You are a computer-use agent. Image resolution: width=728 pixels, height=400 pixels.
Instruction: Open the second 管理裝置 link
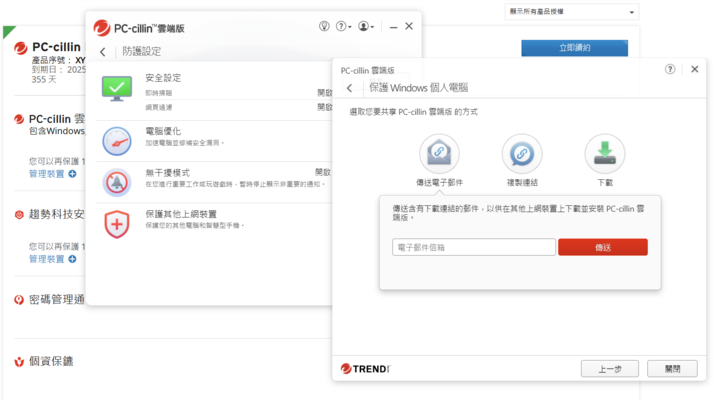point(46,259)
